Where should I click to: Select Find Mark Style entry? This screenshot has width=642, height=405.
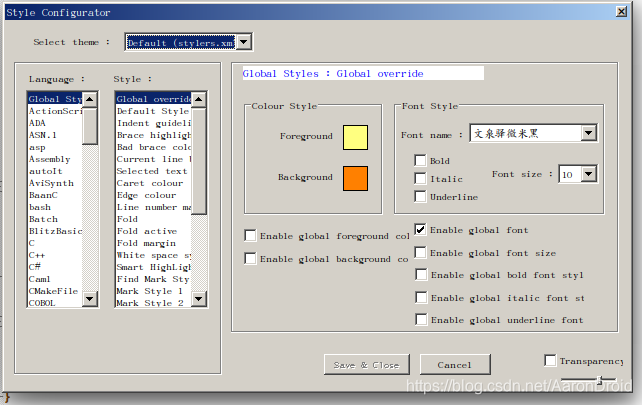click(x=154, y=279)
